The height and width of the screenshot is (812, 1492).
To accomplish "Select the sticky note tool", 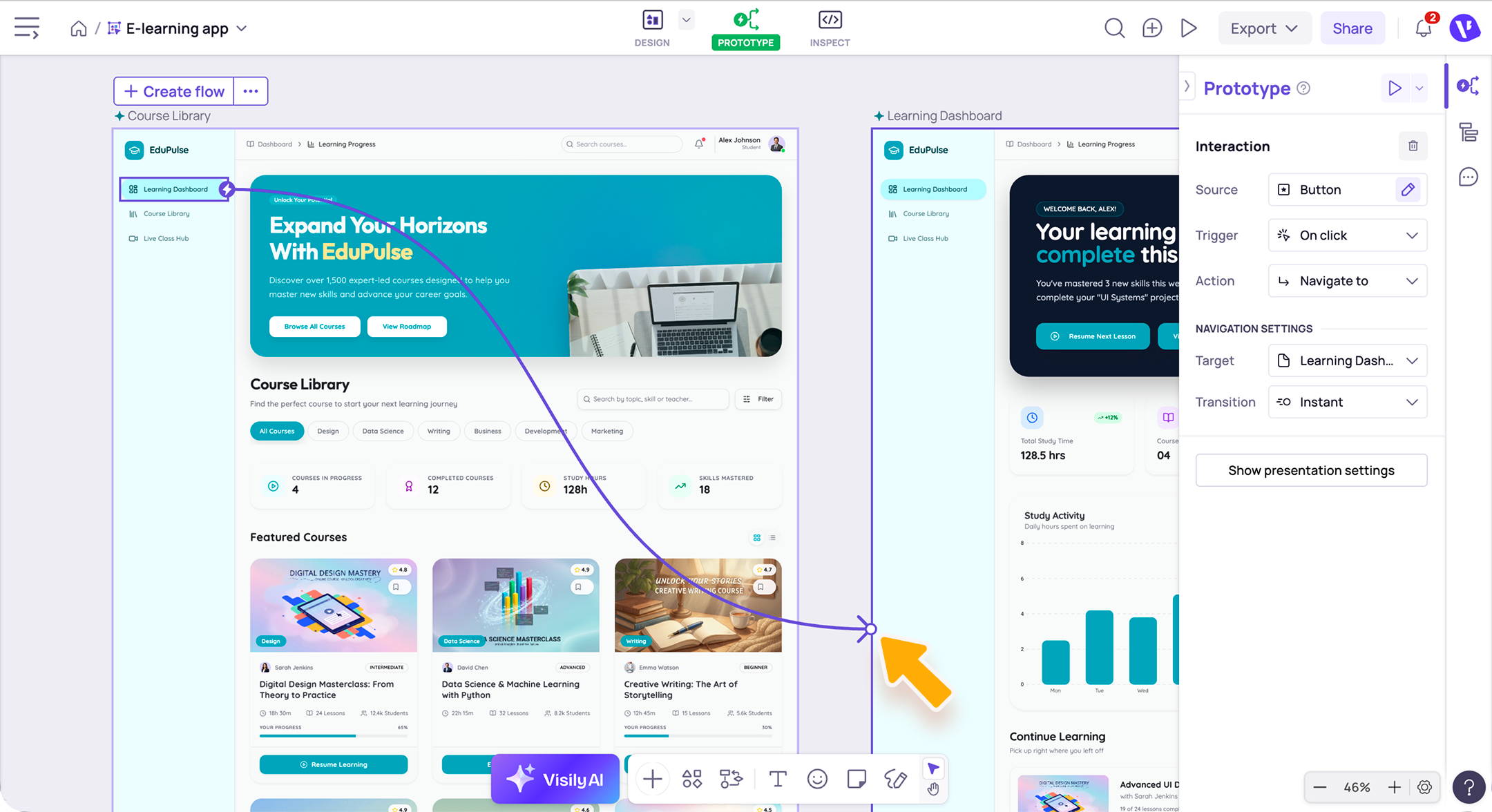I will tap(857, 779).
